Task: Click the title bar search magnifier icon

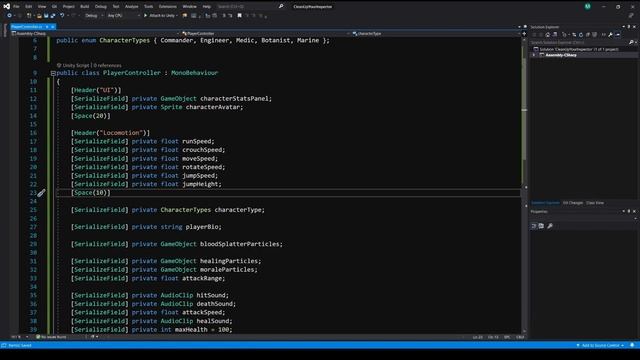Action: pos(281,7)
